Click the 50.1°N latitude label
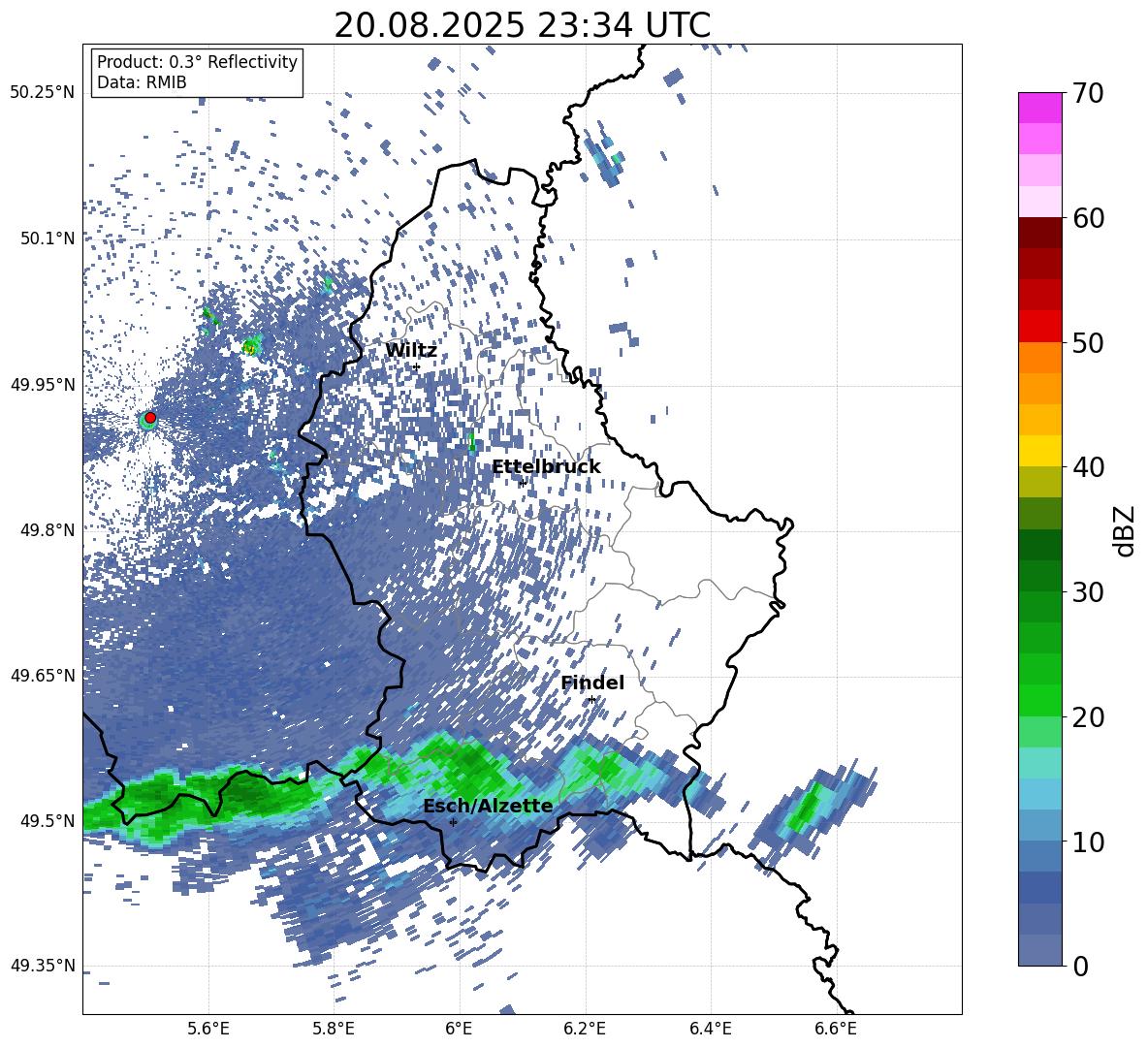 [47, 238]
